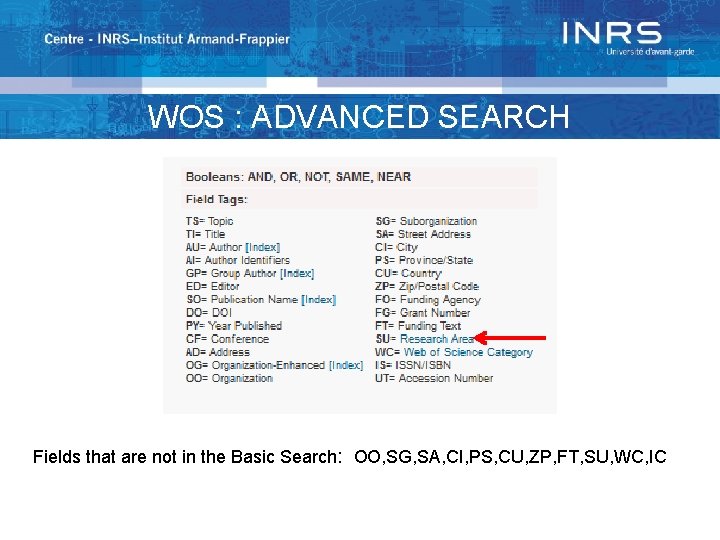Select the "AI= Author Identifiers" field tag
Viewport: 720px width, 540px height.
[238, 260]
